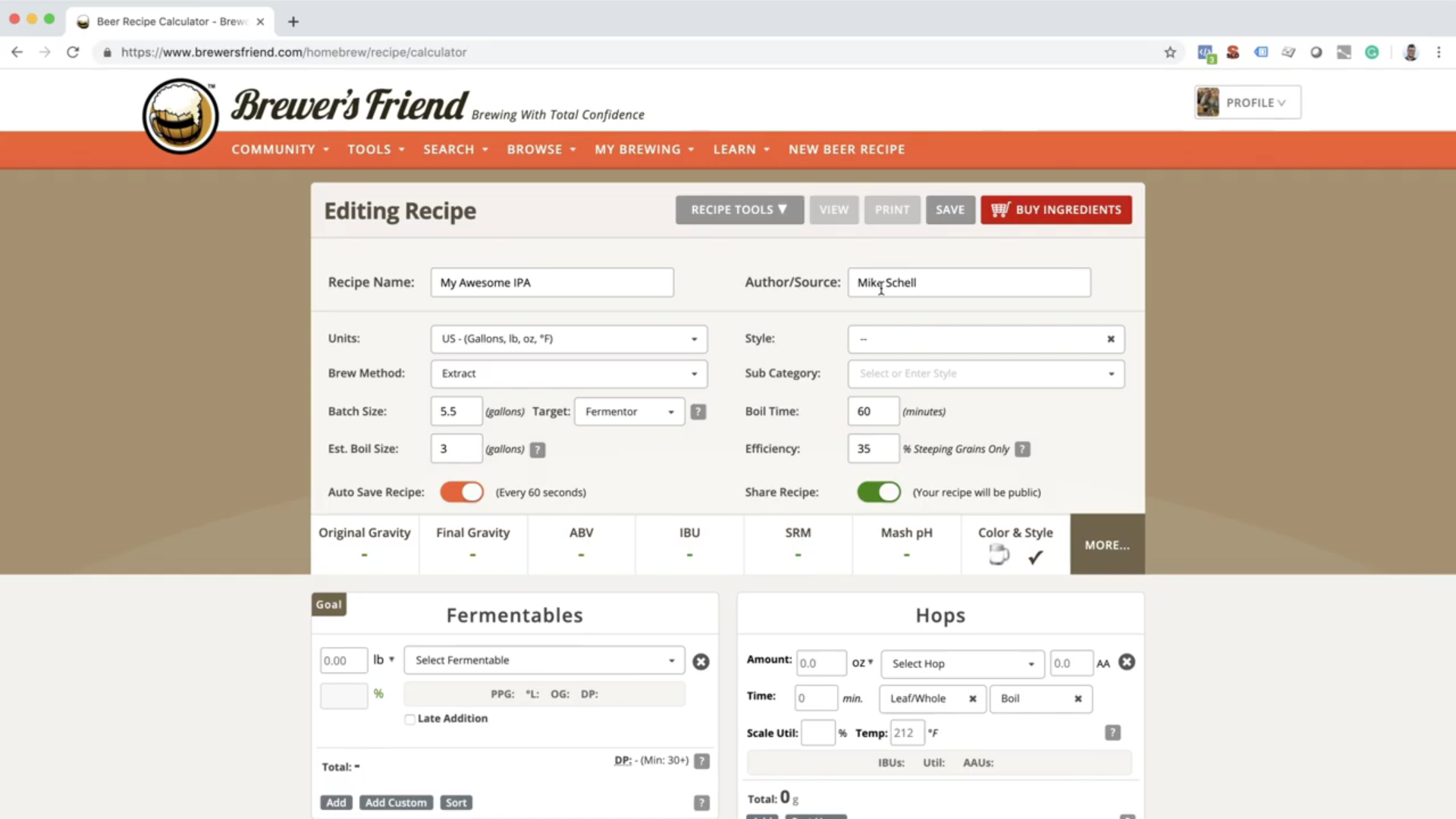1456x819 pixels.
Task: Click the MORE... stats button
Action: tap(1107, 544)
